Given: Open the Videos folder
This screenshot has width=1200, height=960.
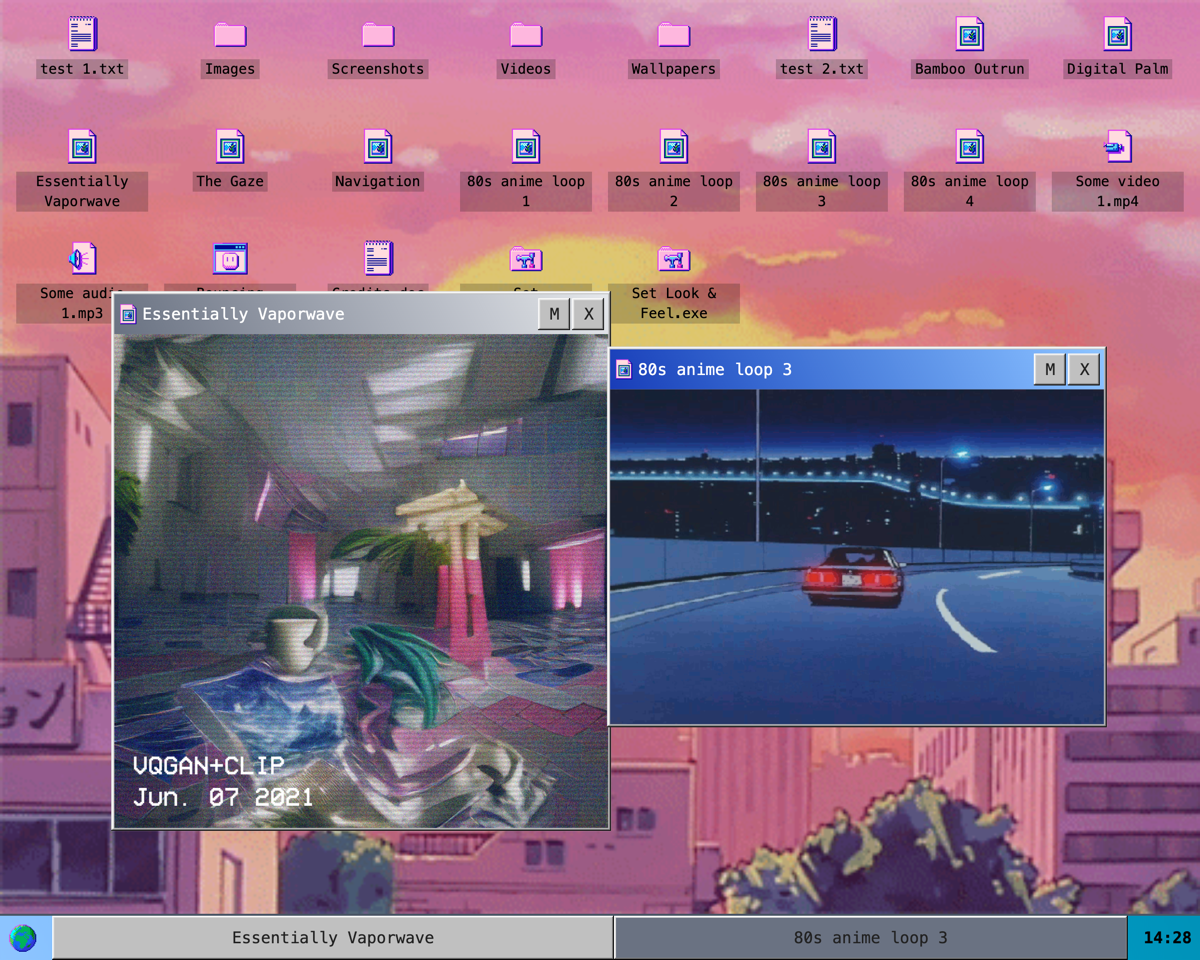Looking at the screenshot, I should [525, 34].
